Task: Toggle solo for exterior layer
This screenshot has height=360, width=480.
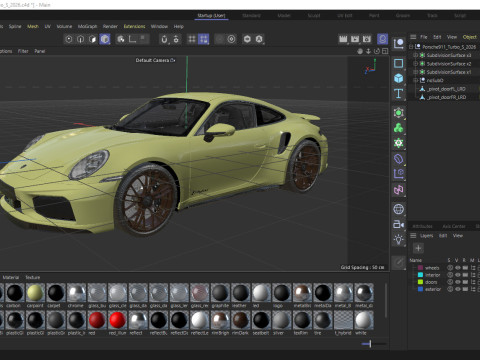Action: click(x=450, y=289)
